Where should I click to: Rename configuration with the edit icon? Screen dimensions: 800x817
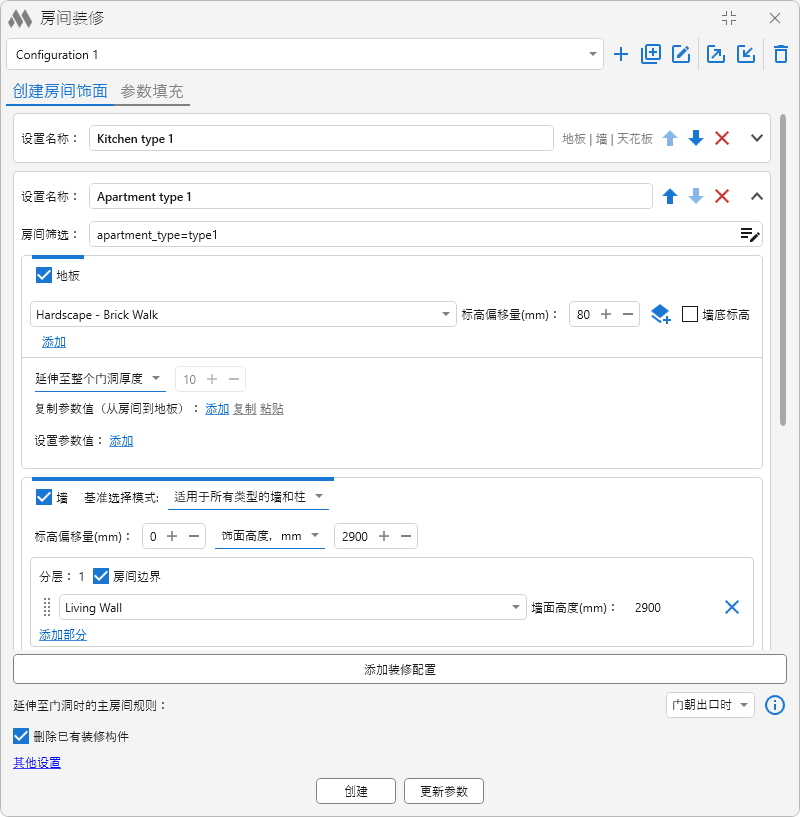point(681,54)
